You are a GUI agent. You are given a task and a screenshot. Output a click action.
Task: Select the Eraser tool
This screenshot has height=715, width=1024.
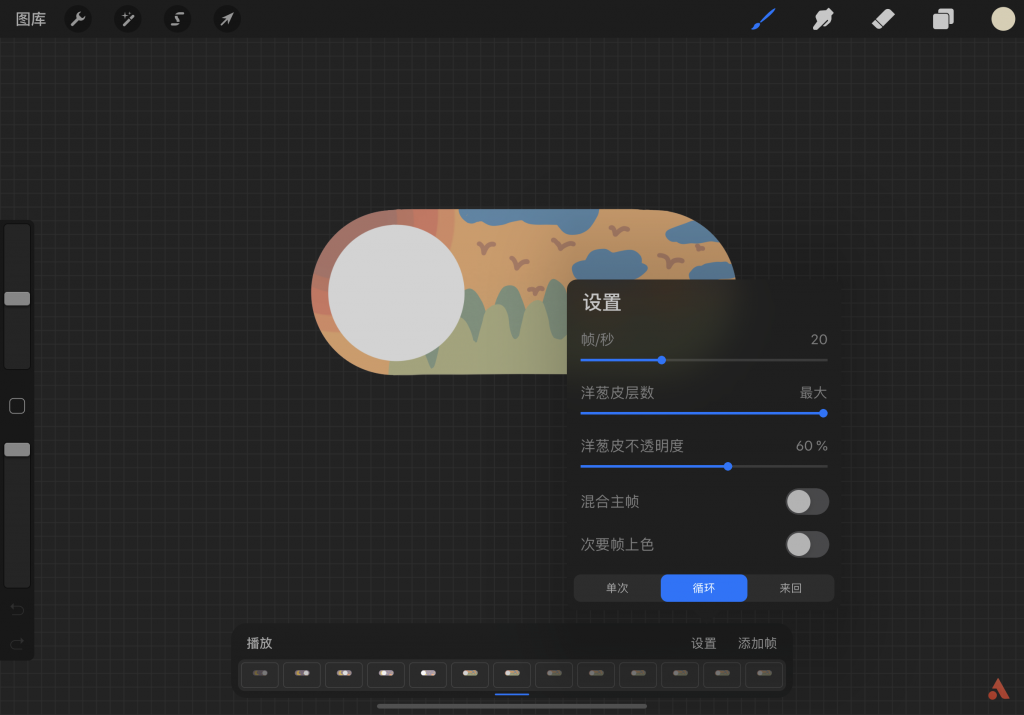pos(883,19)
